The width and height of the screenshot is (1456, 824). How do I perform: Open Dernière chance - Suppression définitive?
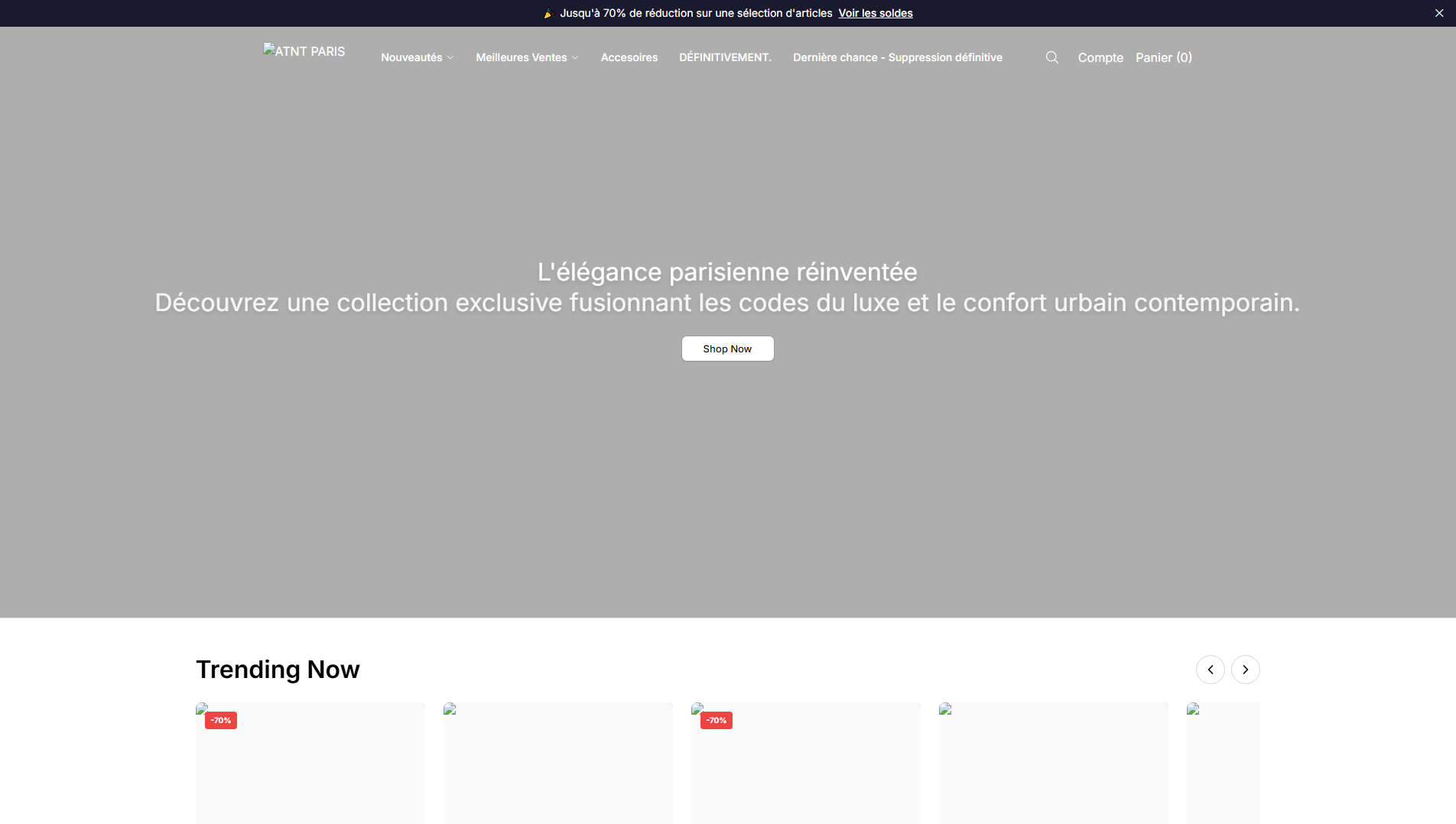(x=898, y=57)
